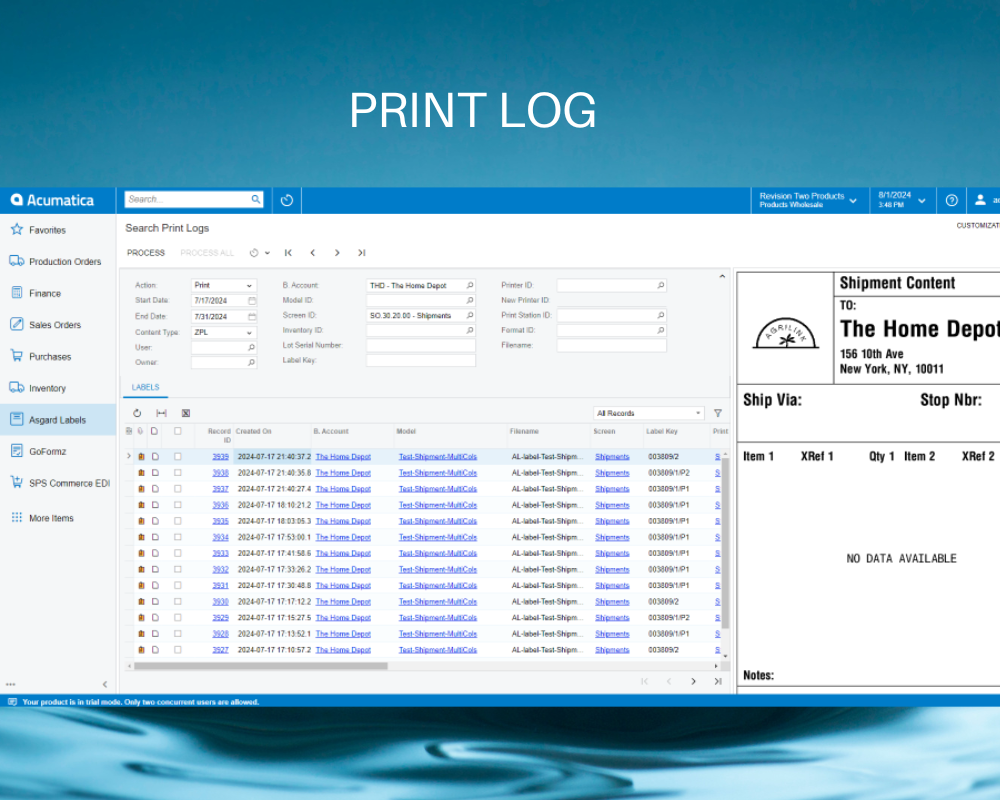
Task: Go to the first record in the form toolbar
Action: [288, 253]
